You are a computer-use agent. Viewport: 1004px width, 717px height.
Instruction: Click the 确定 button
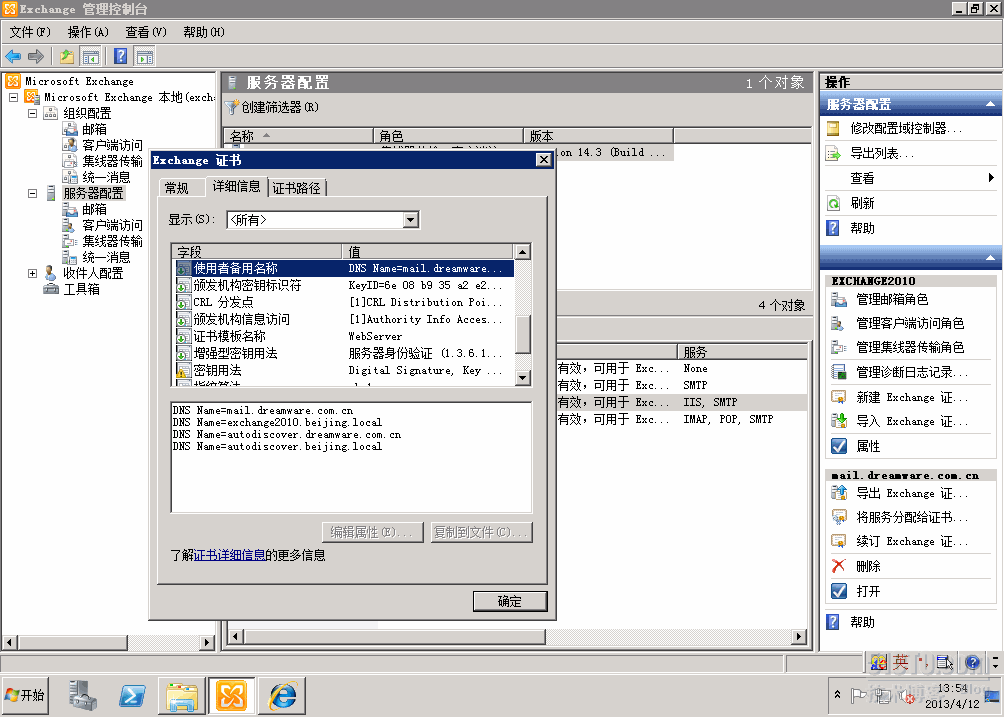pos(510,601)
